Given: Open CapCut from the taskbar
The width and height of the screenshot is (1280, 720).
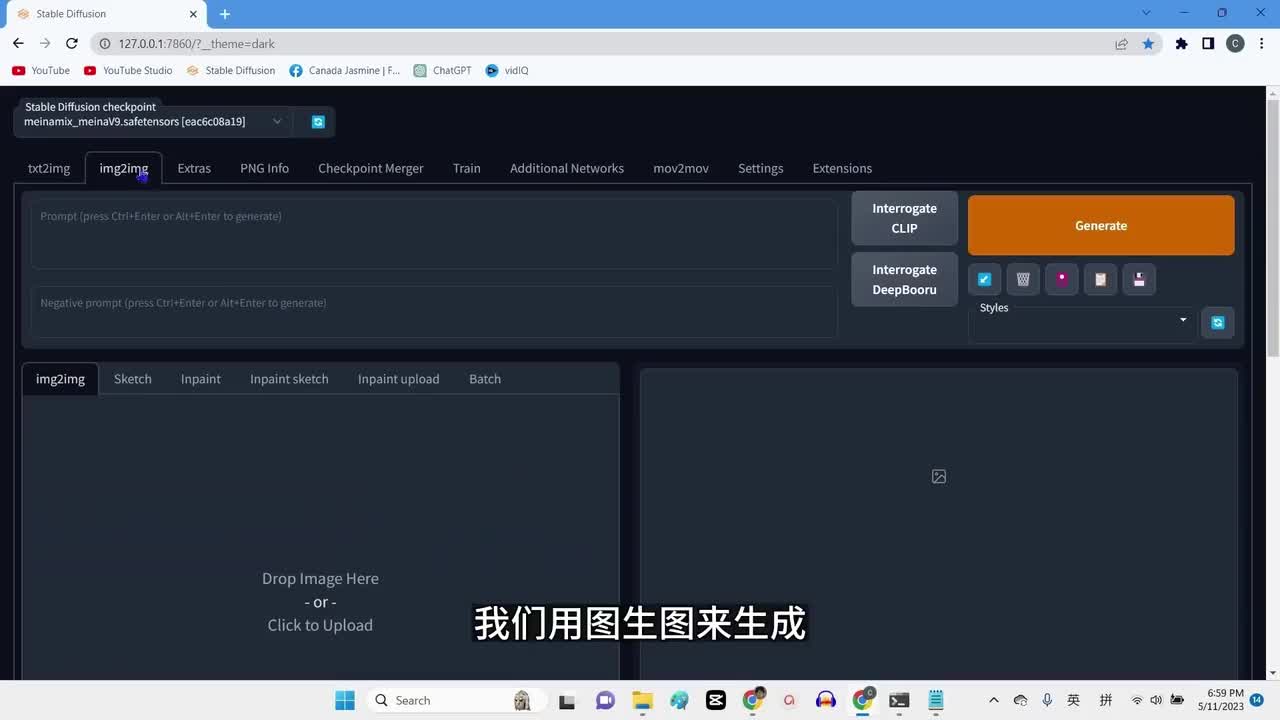Looking at the screenshot, I should [x=715, y=700].
